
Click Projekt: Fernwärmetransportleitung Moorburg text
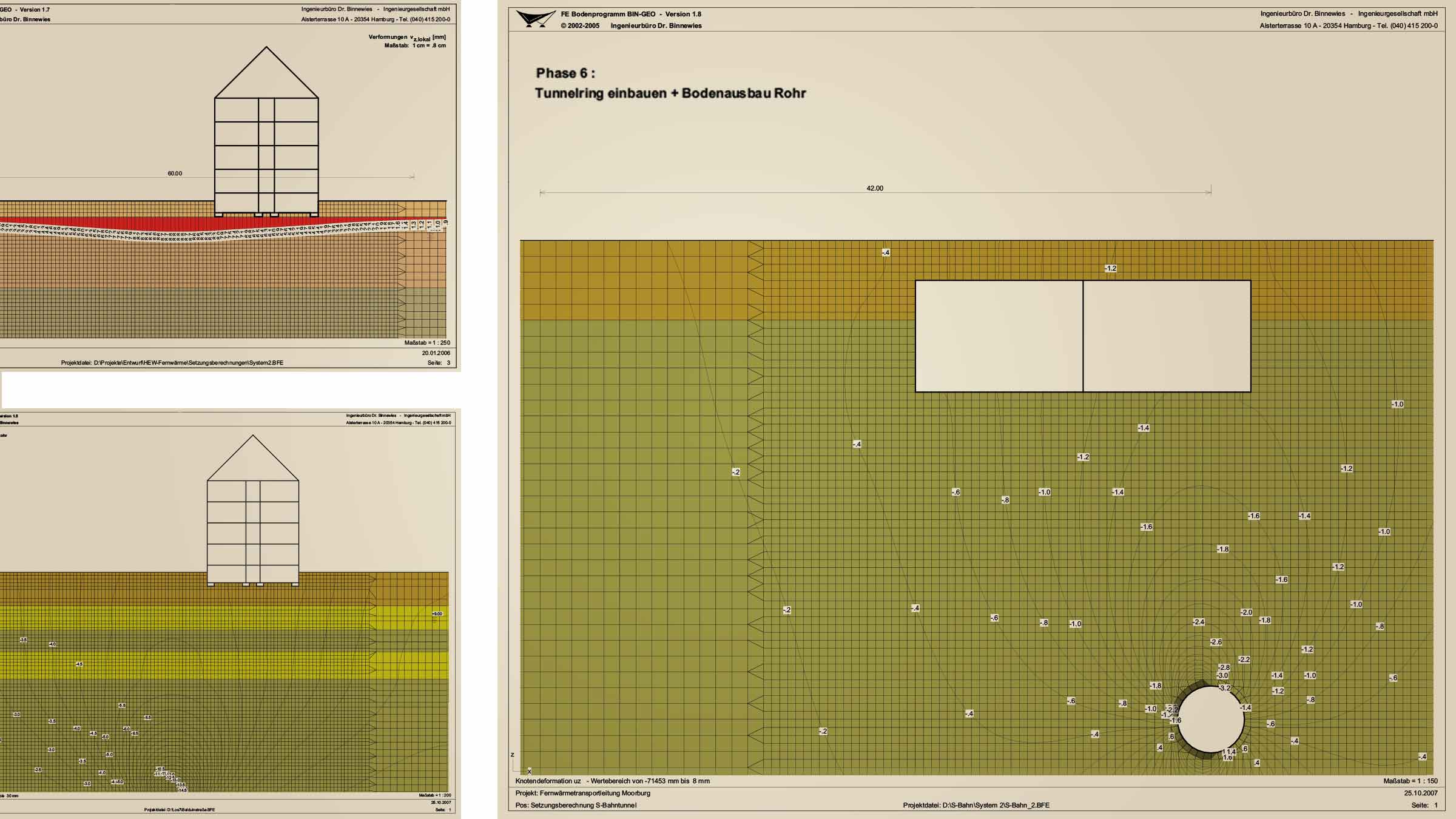click(x=583, y=793)
